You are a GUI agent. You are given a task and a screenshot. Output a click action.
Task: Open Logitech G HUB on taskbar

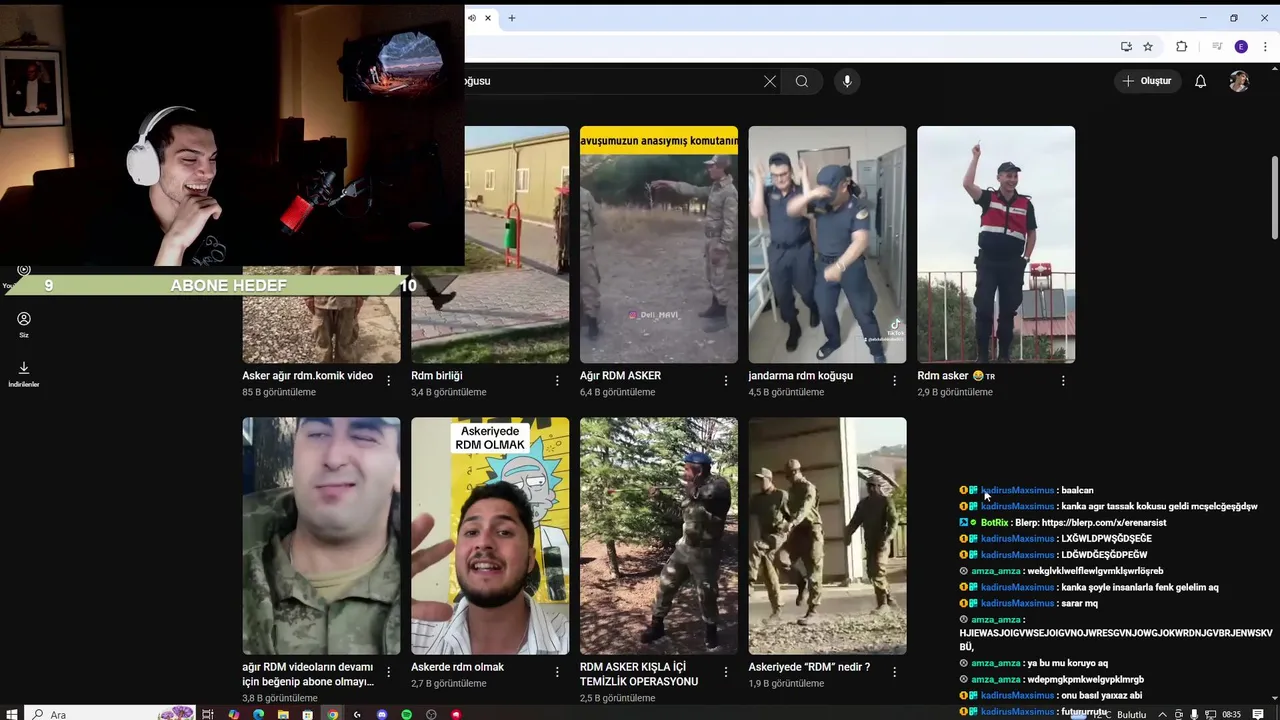click(357, 714)
